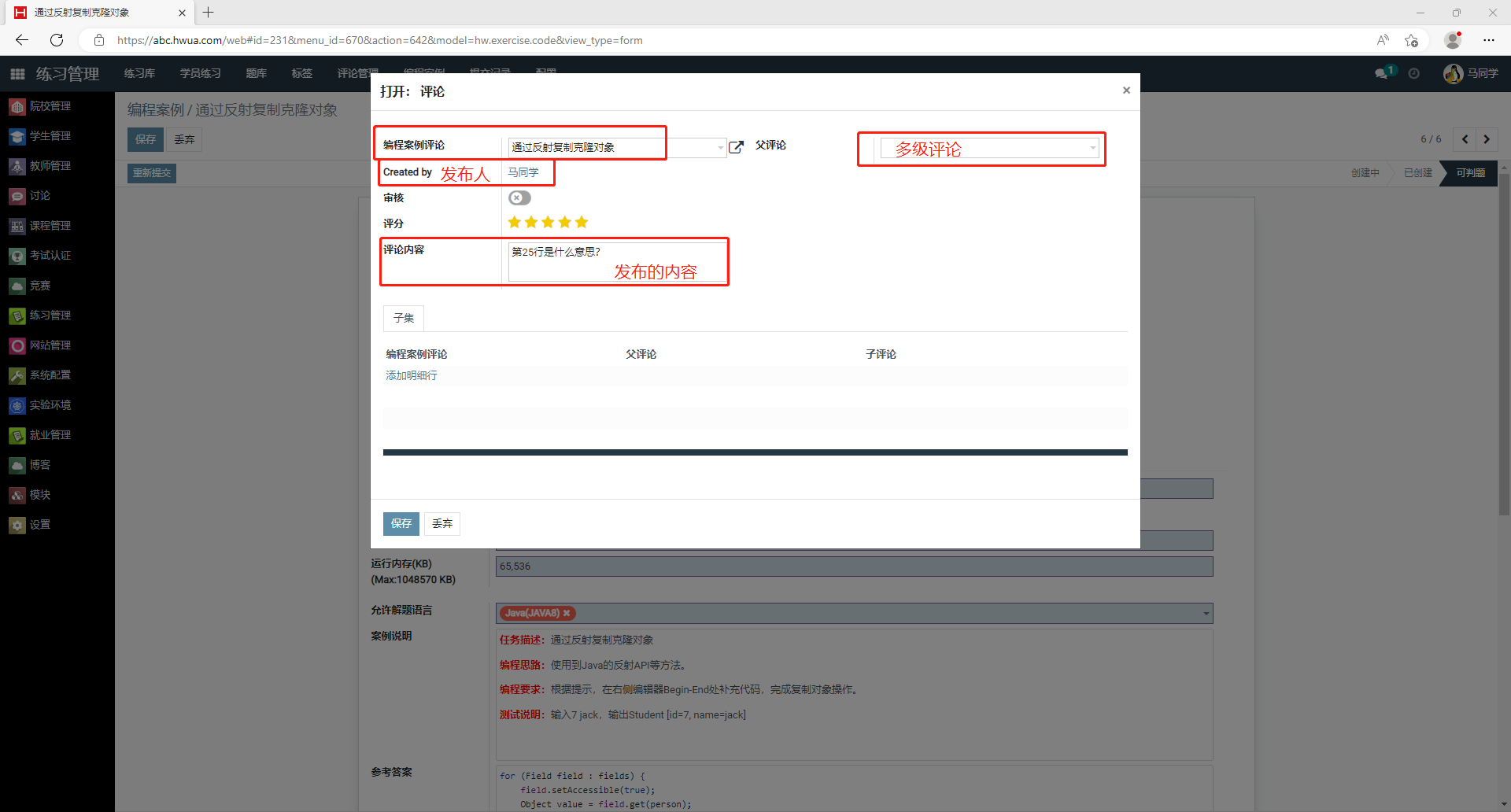Image resolution: width=1511 pixels, height=812 pixels.
Task: Open 课程管理 sidebar icon
Action: pos(17,226)
